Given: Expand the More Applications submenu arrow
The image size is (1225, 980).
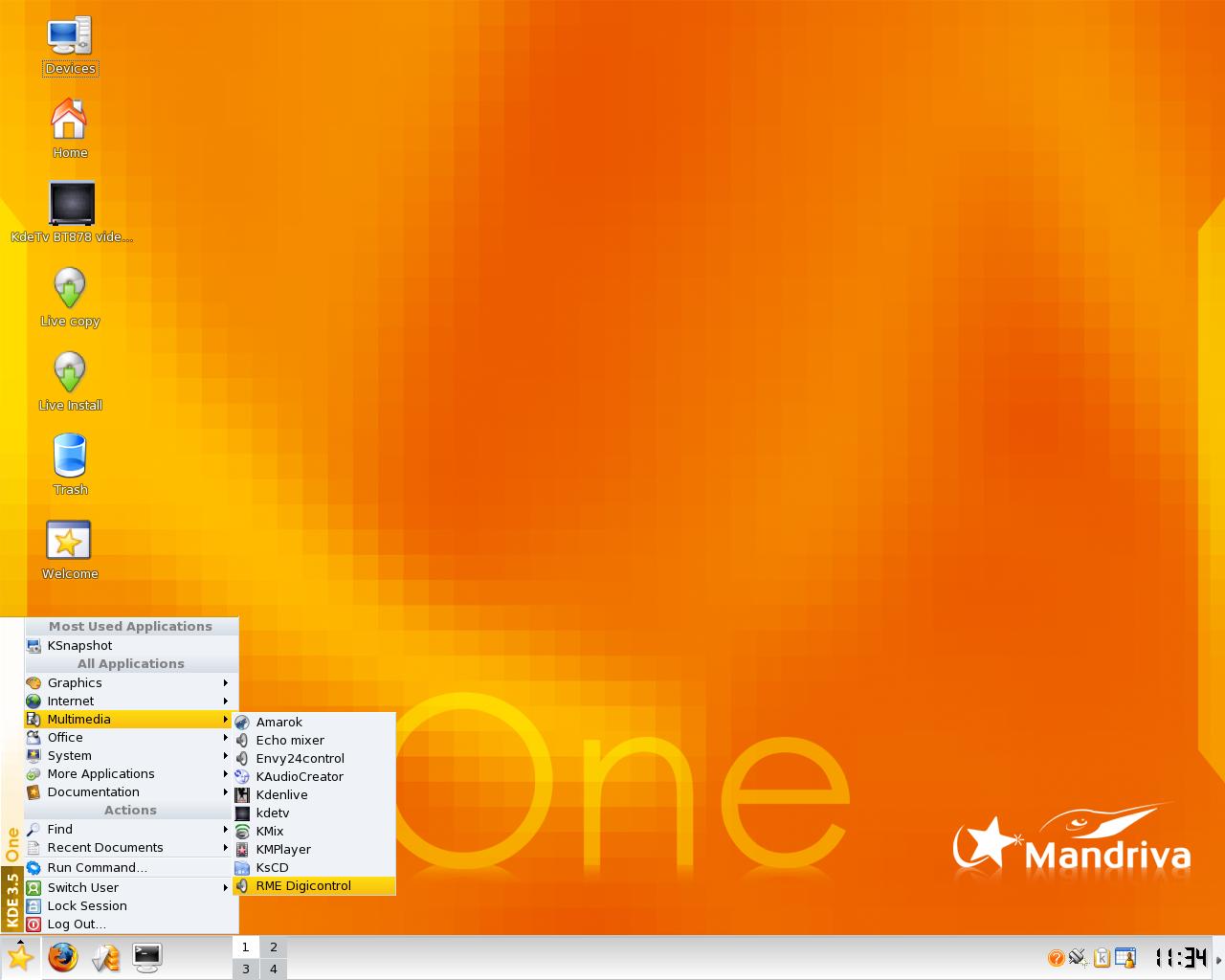Looking at the screenshot, I should click(x=226, y=774).
